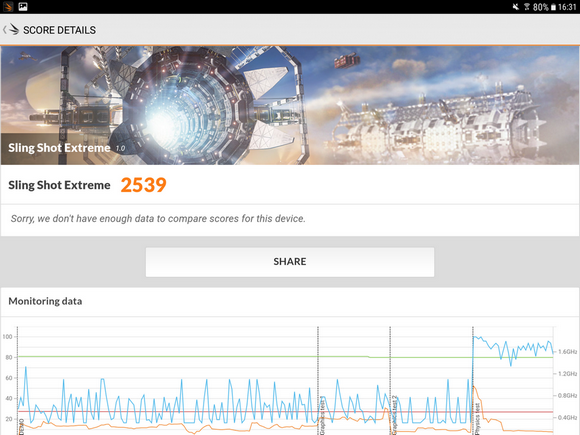Tap the SCORE DETAILS title

[x=60, y=30]
